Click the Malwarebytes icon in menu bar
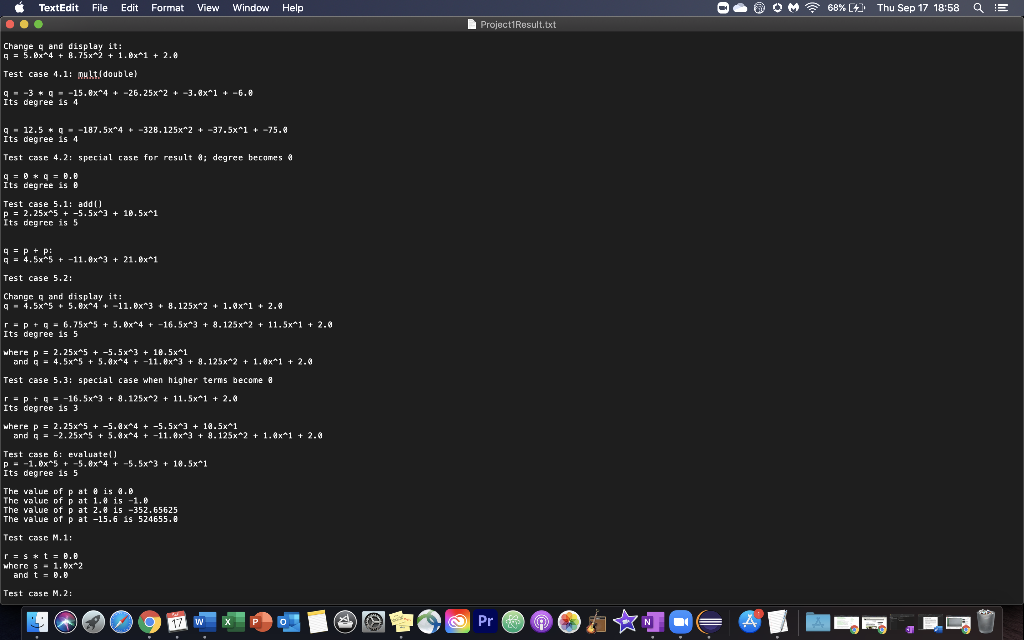1024x640 pixels. pos(793,8)
